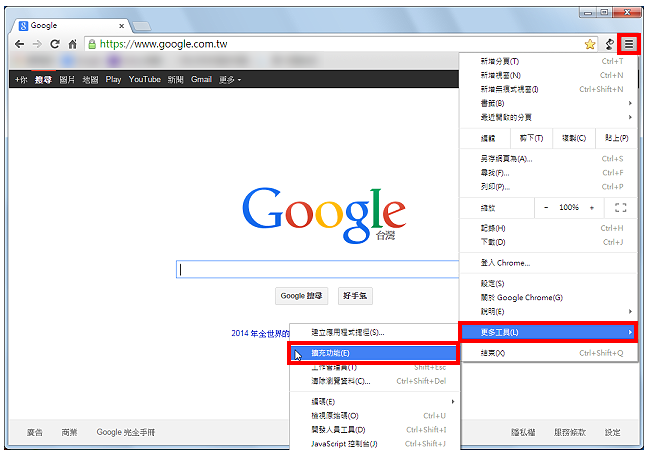Choose 結束(X) to quit Chrome
654x457 pixels.
[548, 353]
